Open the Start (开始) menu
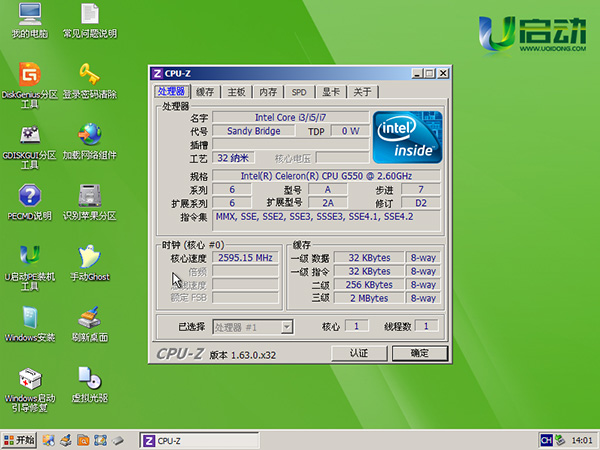The height and width of the screenshot is (450, 600). pos(19,440)
